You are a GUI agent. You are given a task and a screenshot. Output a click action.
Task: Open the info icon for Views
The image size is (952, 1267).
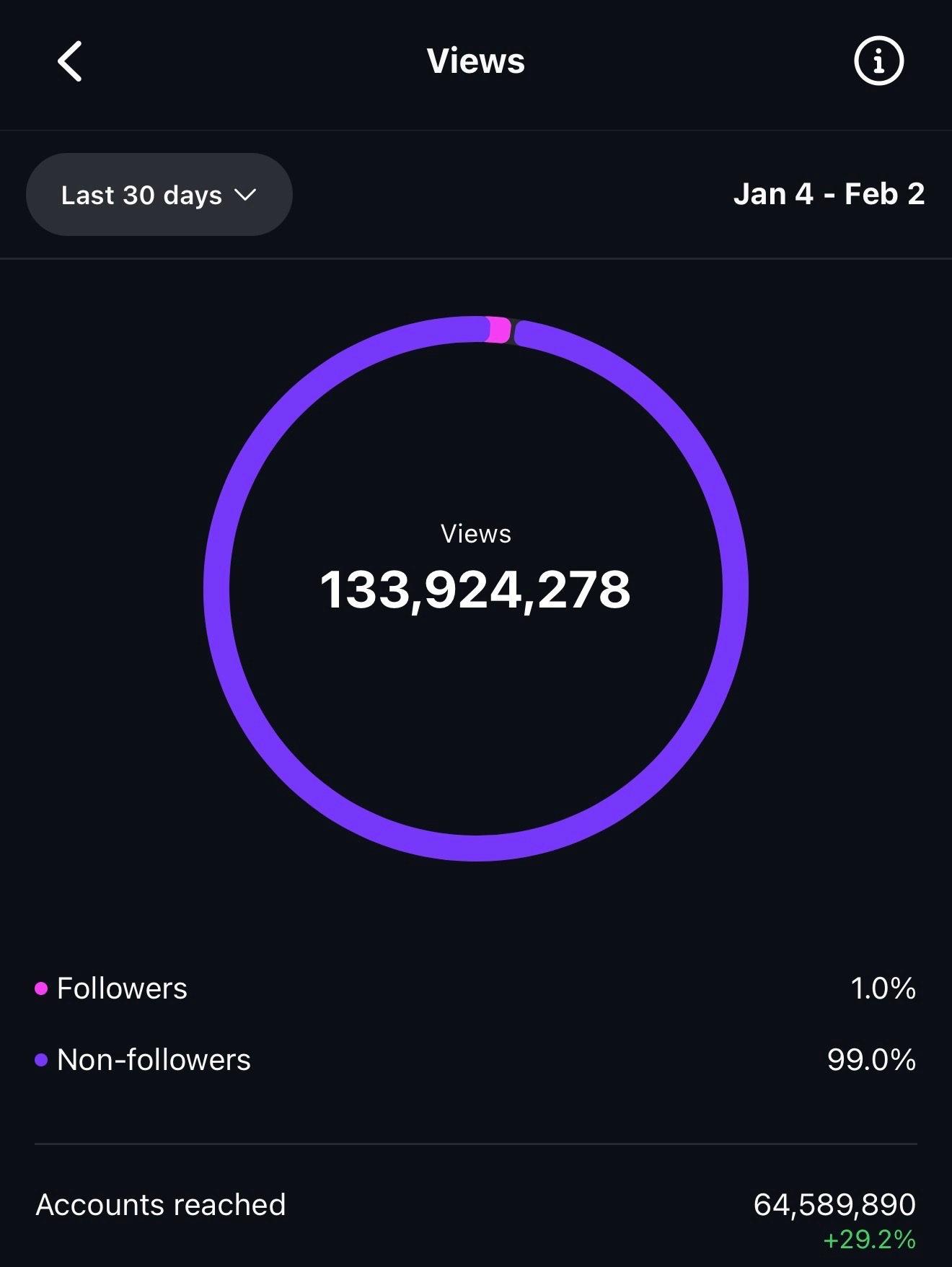[x=878, y=61]
